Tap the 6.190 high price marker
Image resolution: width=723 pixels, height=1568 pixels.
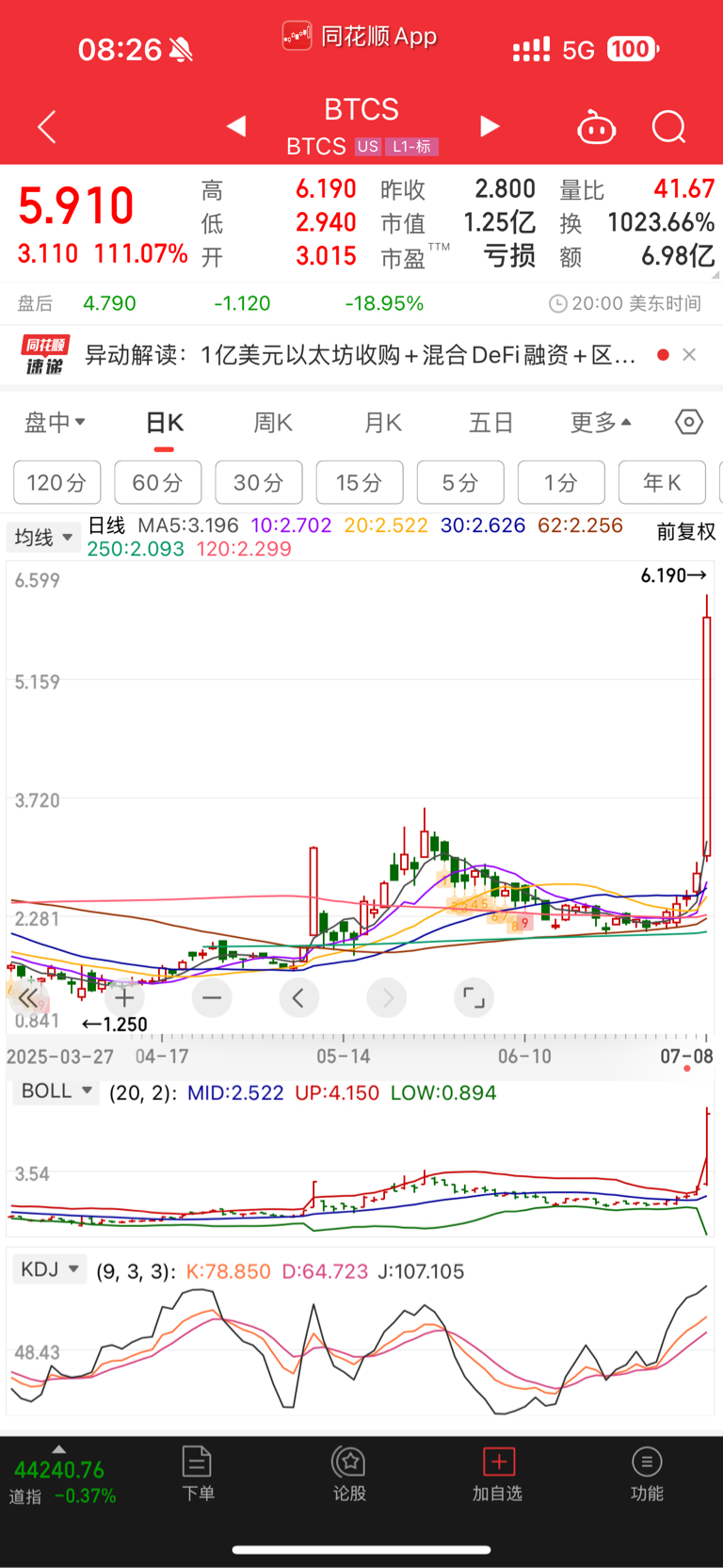pyautogui.click(x=674, y=575)
